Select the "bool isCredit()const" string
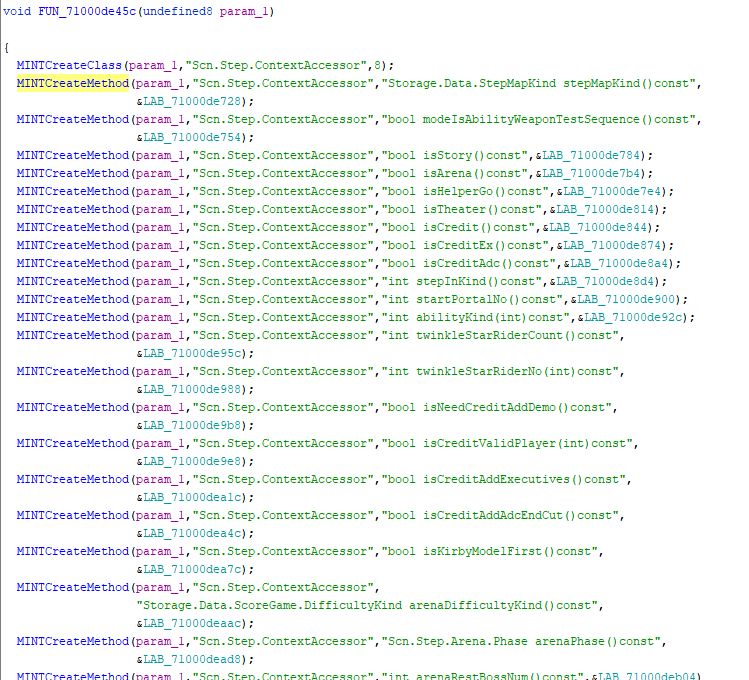 (x=458, y=227)
